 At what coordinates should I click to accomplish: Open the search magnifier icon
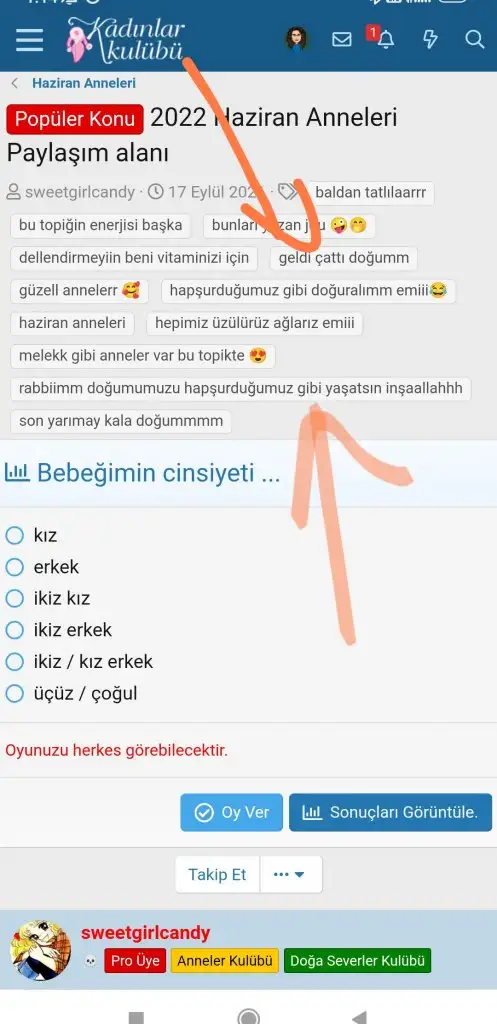474,39
